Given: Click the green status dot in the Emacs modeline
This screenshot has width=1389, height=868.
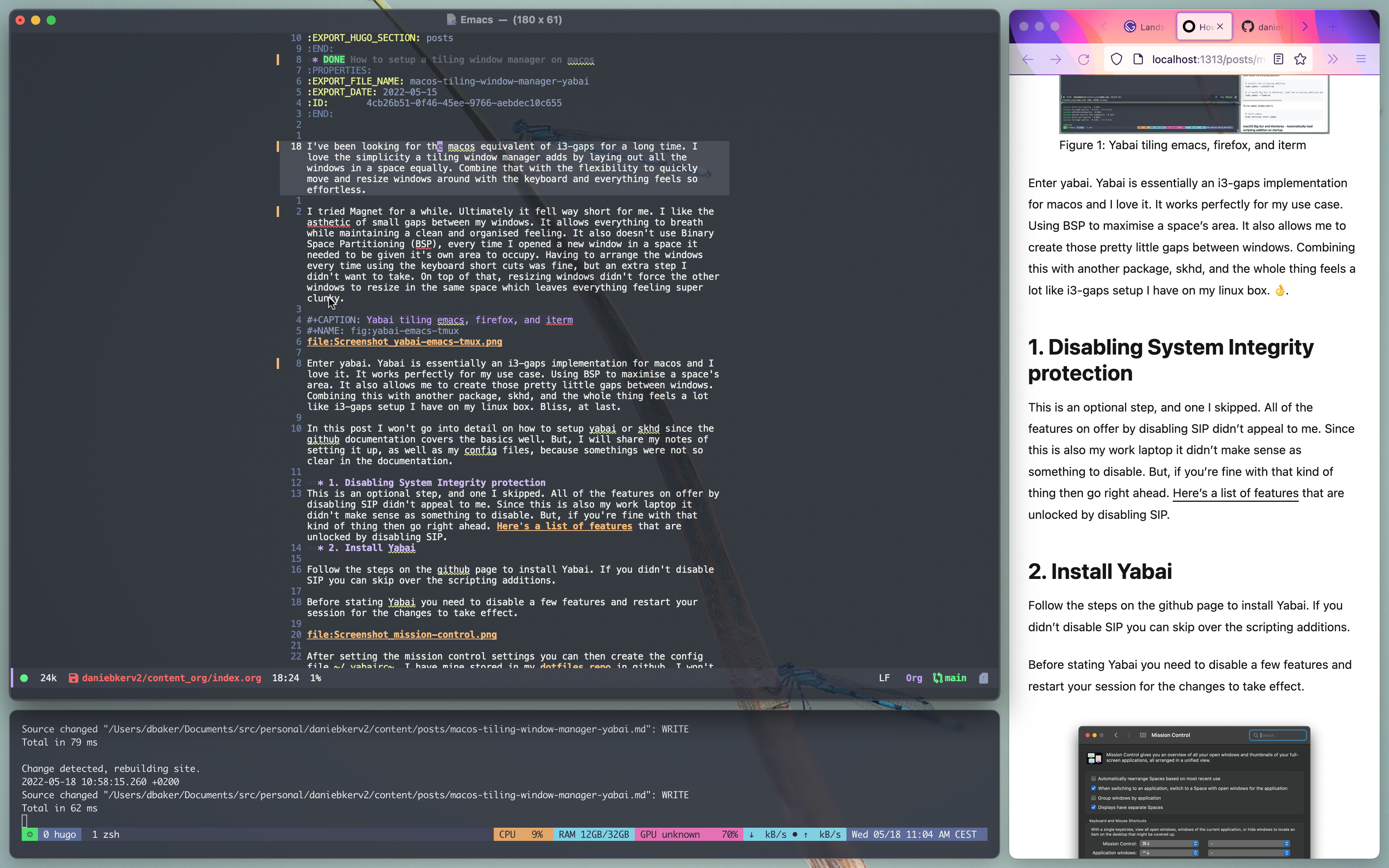Looking at the screenshot, I should [24, 678].
